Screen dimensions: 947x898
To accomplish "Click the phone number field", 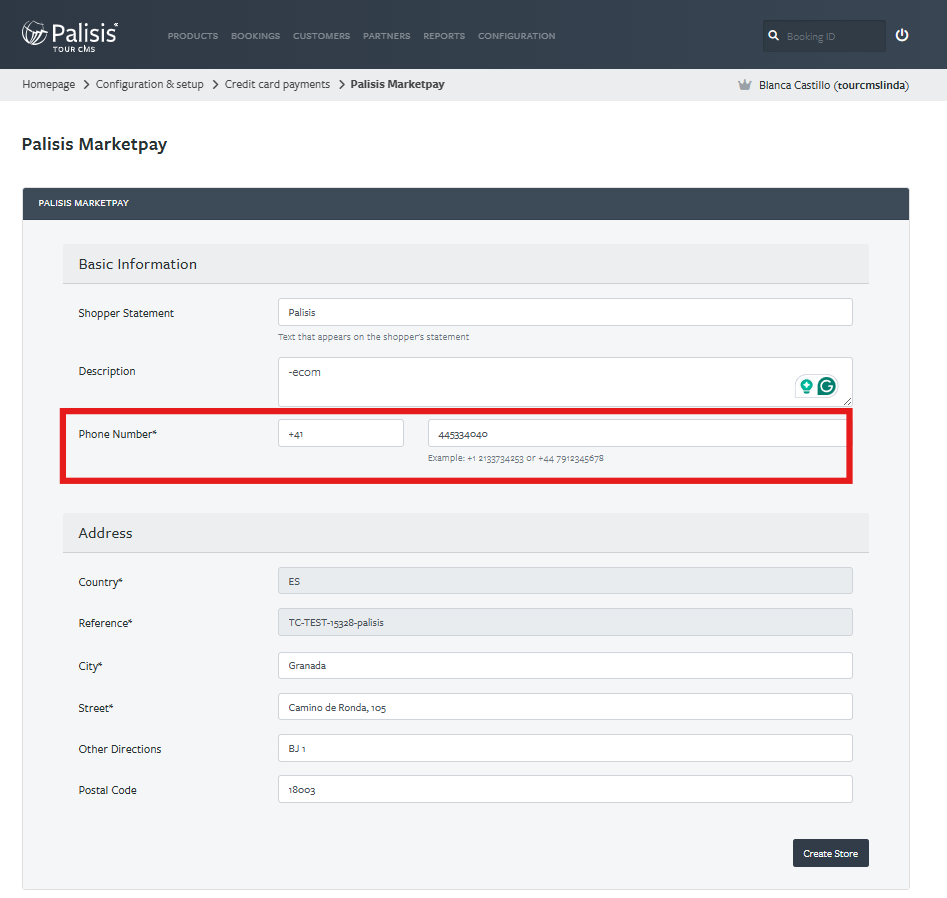I will click(x=637, y=433).
